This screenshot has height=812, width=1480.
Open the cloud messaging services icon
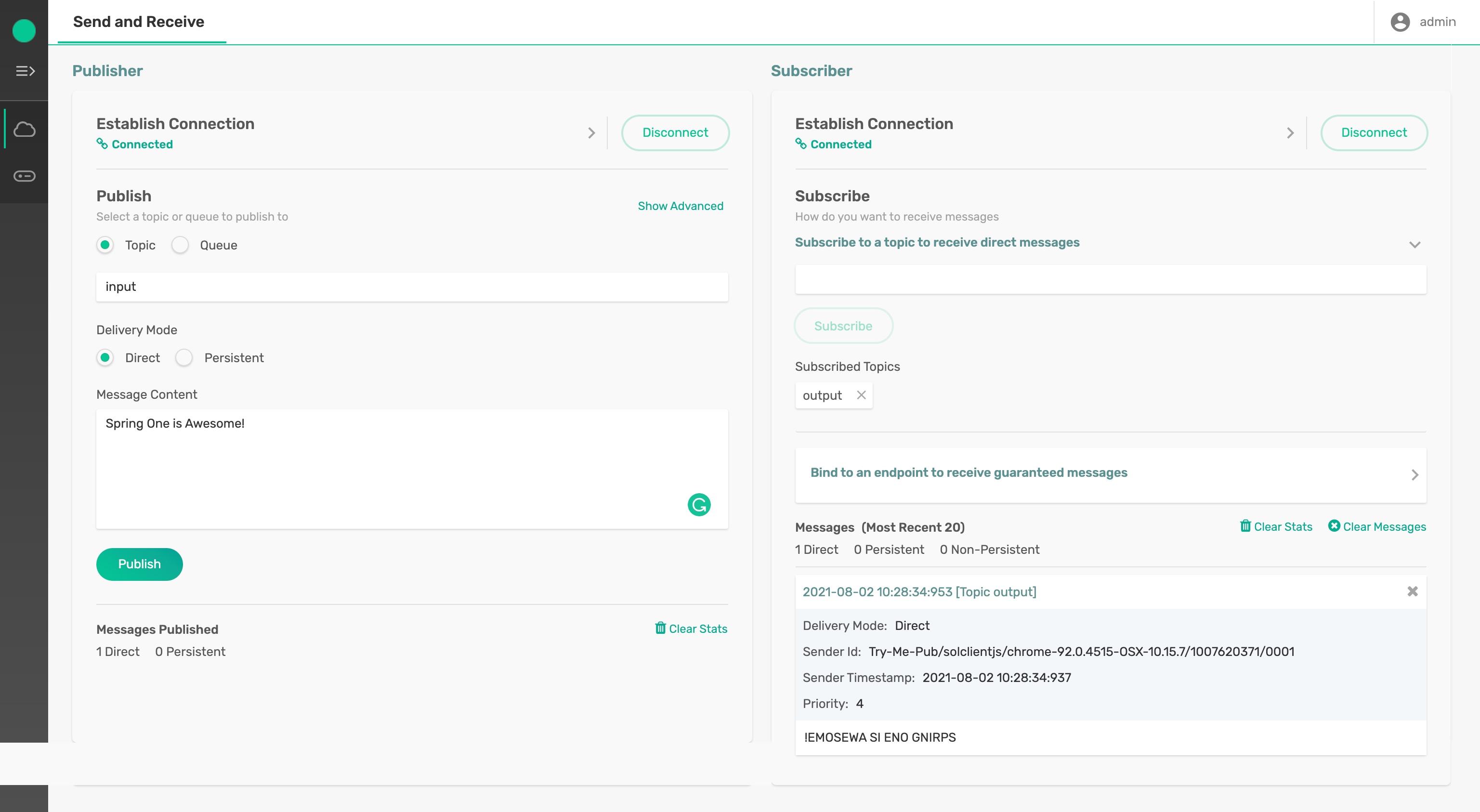25,129
